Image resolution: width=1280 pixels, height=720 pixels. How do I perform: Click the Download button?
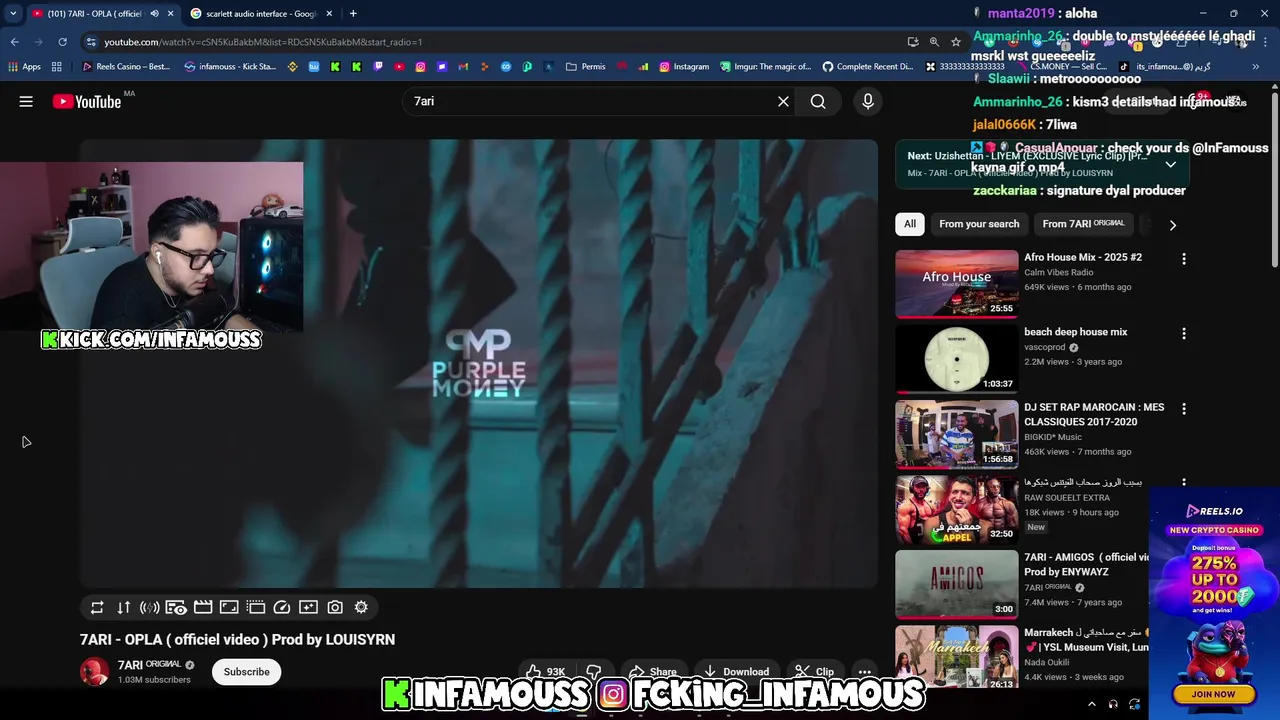[736, 672]
